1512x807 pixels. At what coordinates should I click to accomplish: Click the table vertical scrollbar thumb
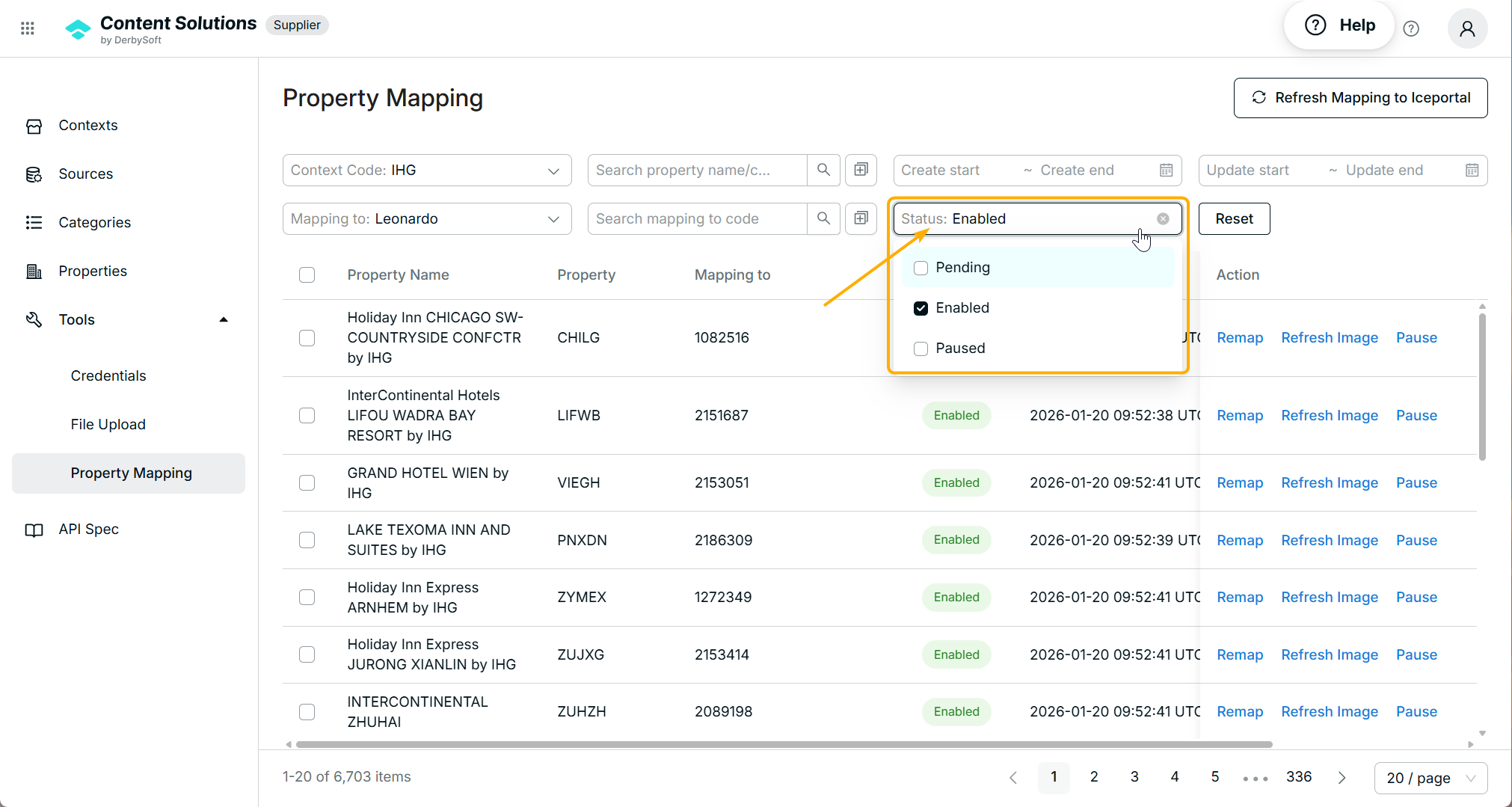pyautogui.click(x=1482, y=387)
